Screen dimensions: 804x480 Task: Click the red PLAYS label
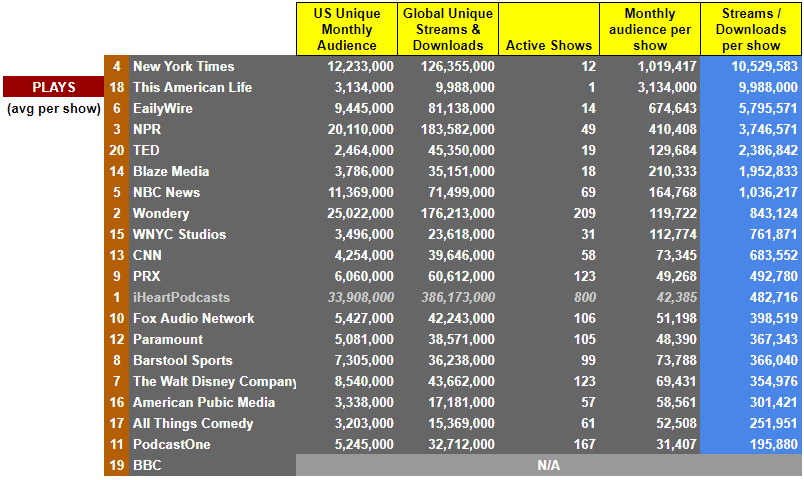pos(53,87)
